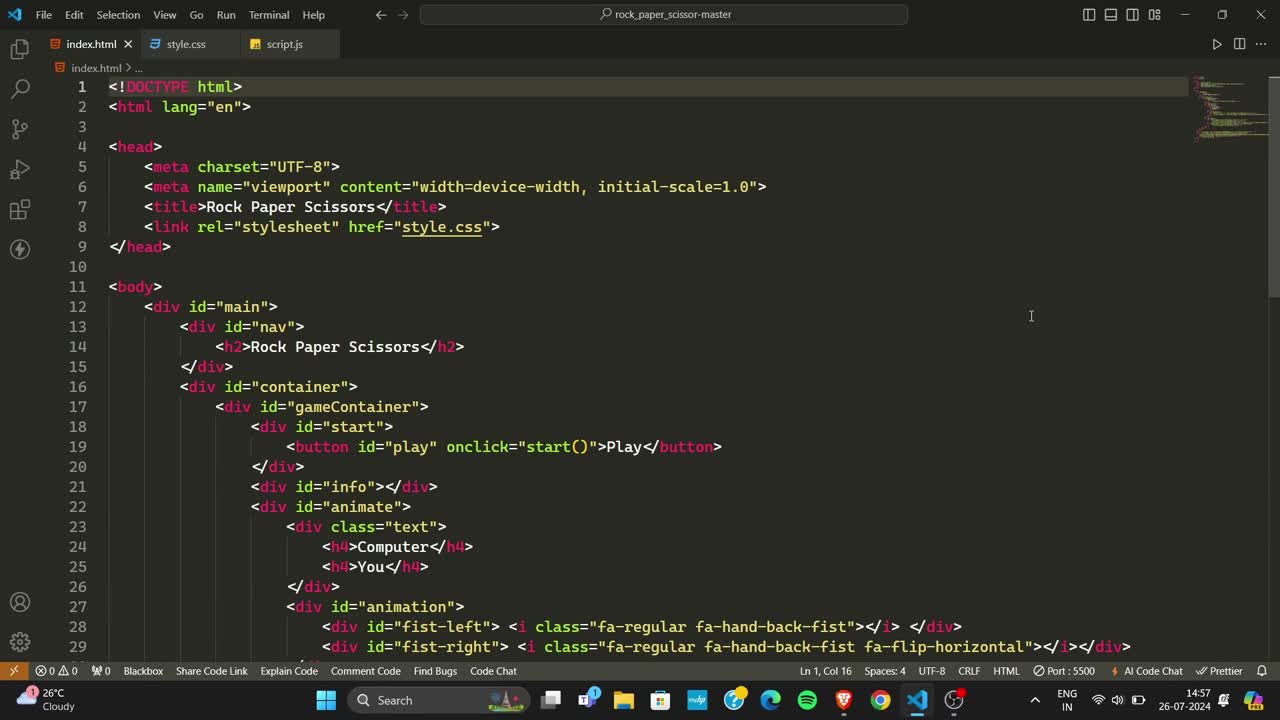Open AI Code Chat from status bar
Viewport: 1280px width, 720px height.
tap(1146, 671)
